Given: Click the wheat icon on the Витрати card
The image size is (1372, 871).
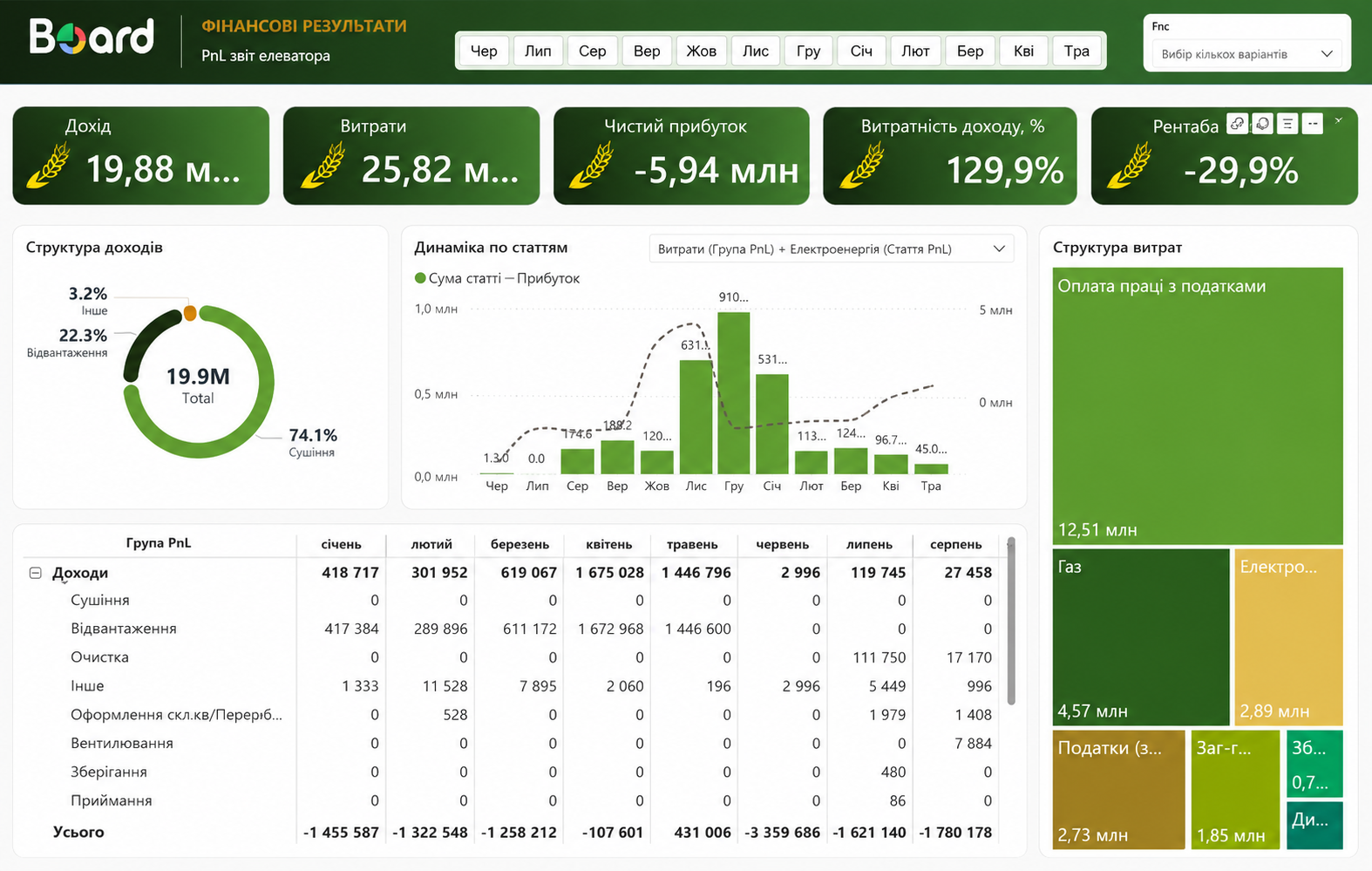Looking at the screenshot, I should coord(323,166).
